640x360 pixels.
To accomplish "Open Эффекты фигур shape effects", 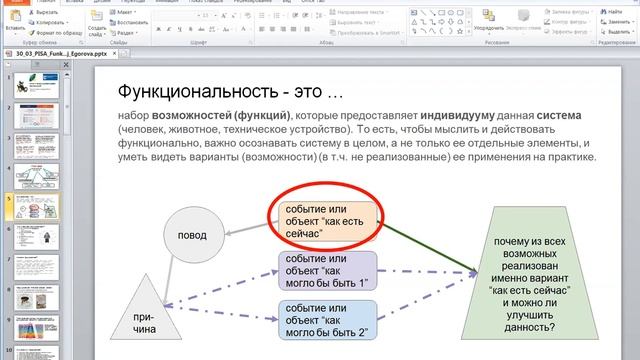I will coord(567,31).
